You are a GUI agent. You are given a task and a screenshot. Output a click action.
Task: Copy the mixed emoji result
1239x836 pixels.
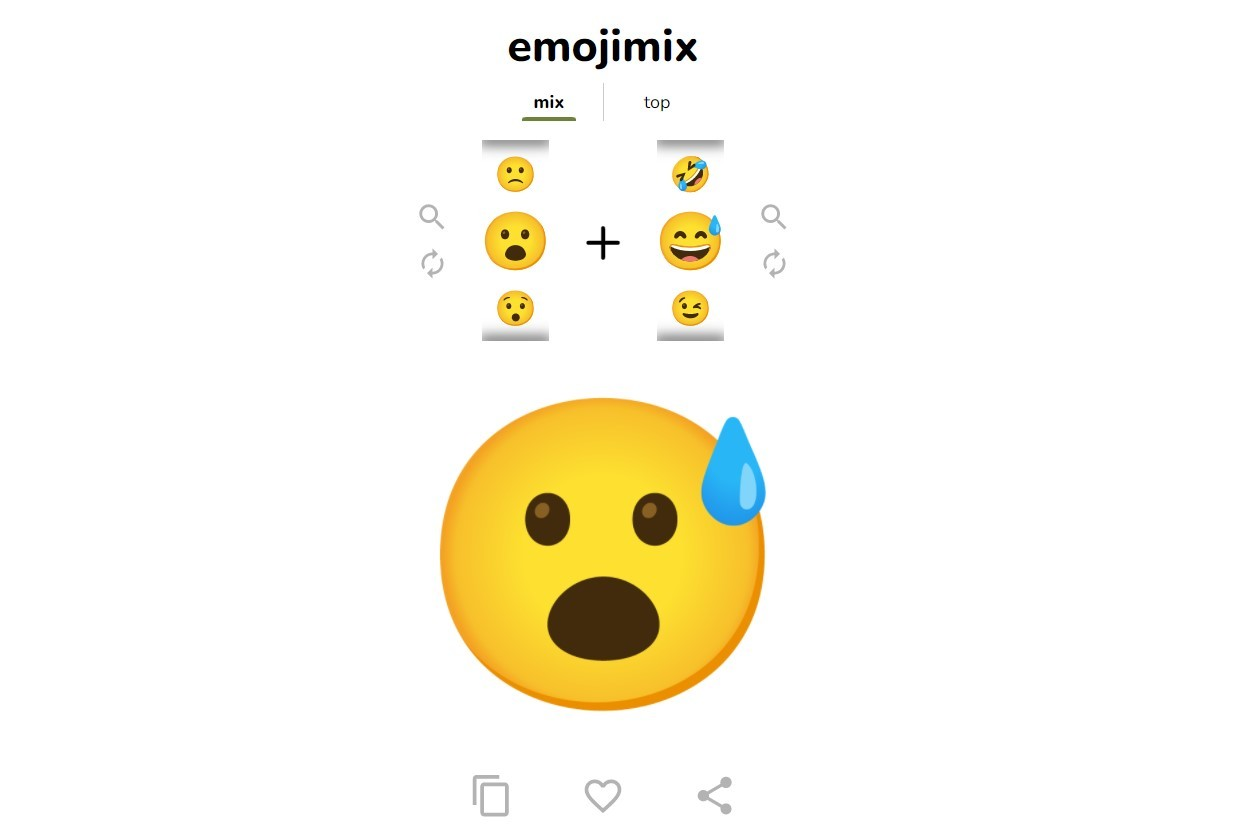[491, 796]
